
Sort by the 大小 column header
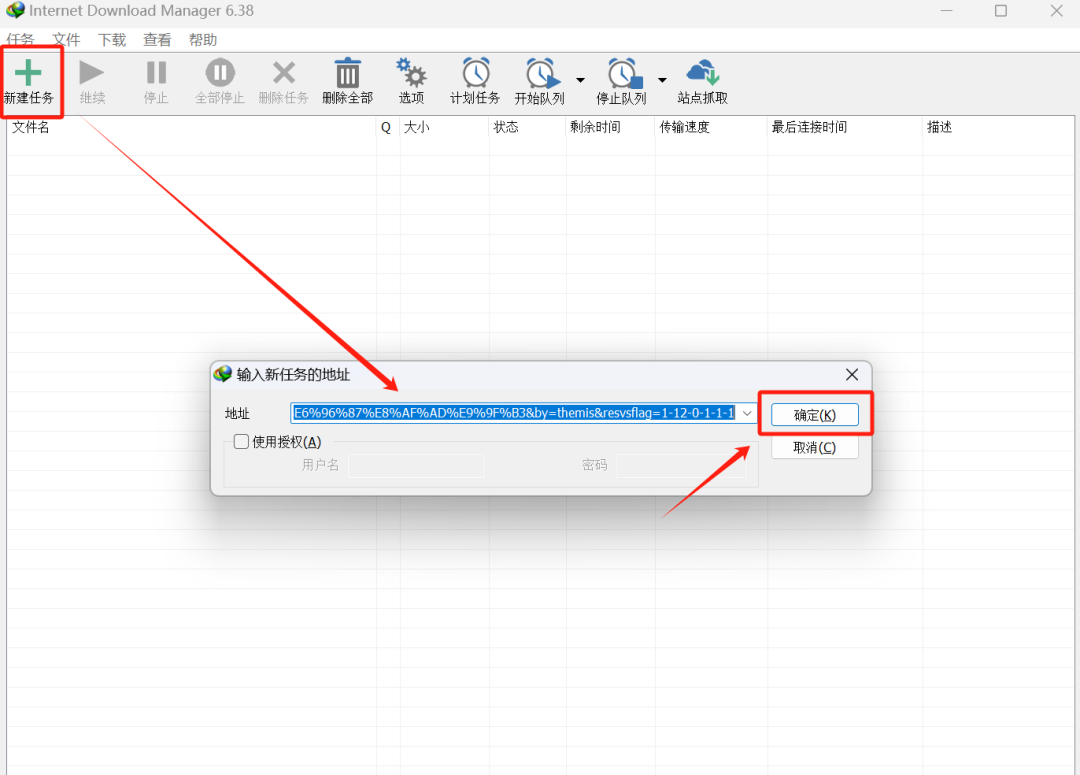click(x=444, y=127)
